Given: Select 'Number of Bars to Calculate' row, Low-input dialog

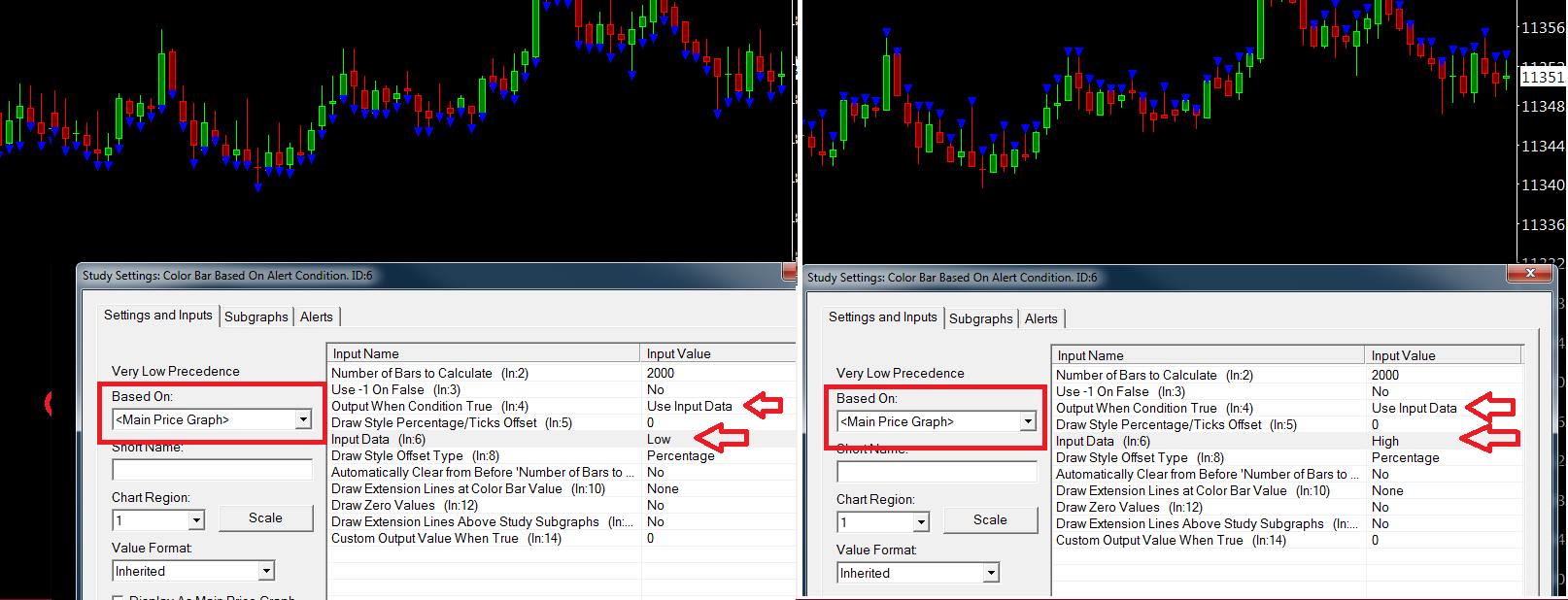Looking at the screenshot, I should click(x=562, y=373).
